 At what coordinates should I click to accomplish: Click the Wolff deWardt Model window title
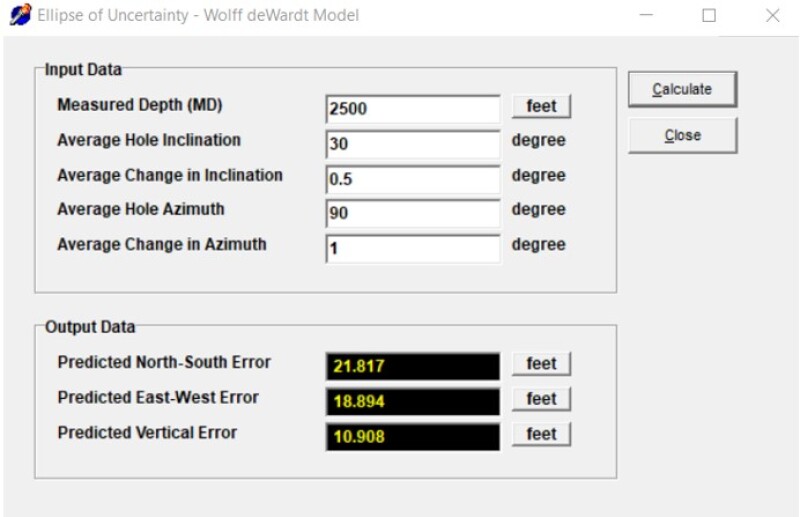[x=197, y=16]
